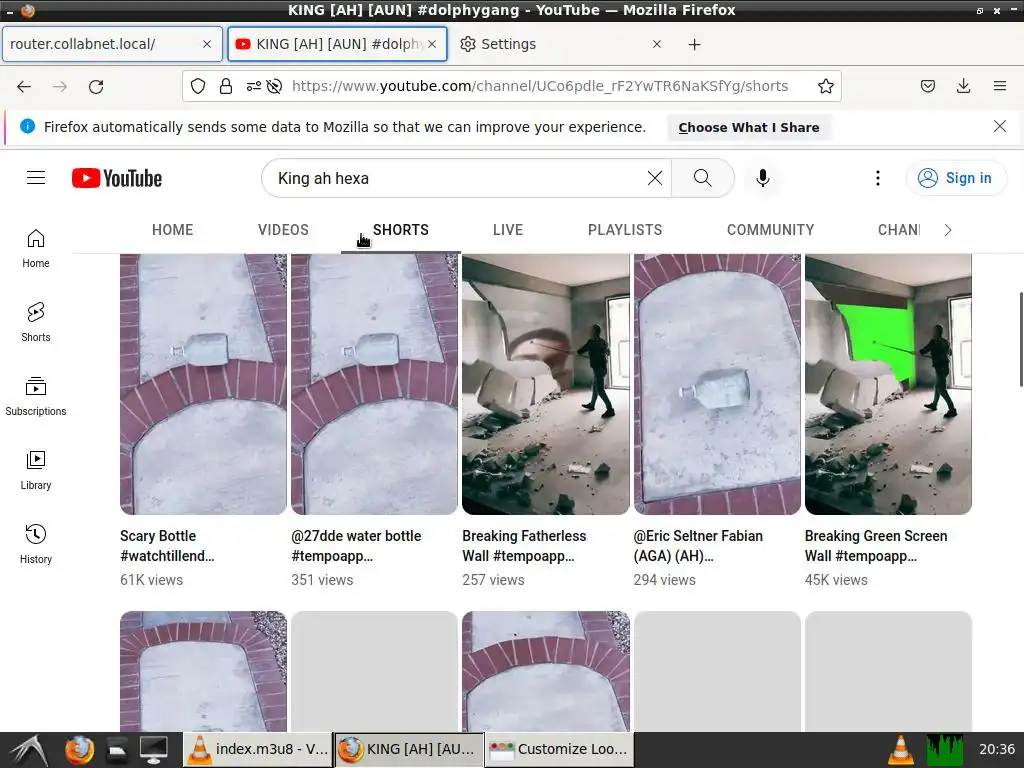Switch to the channel COMMUNITY tab
This screenshot has height=768, width=1024.
tap(771, 230)
